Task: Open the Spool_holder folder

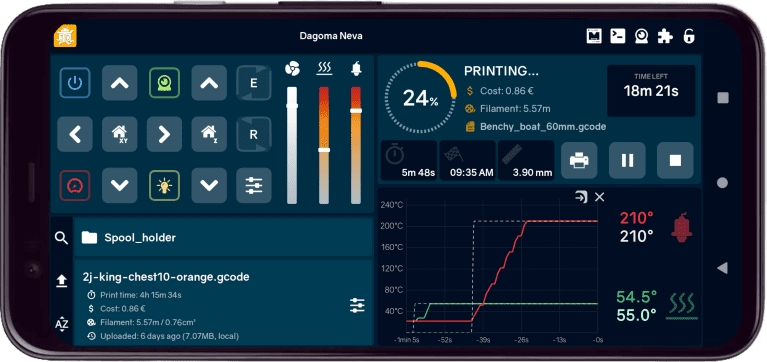Action: (224, 238)
